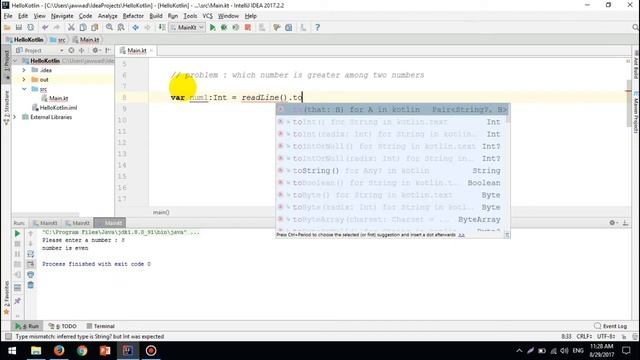Open Run panel settings gear dropdown
The image size is (640, 360).
click(x=613, y=222)
